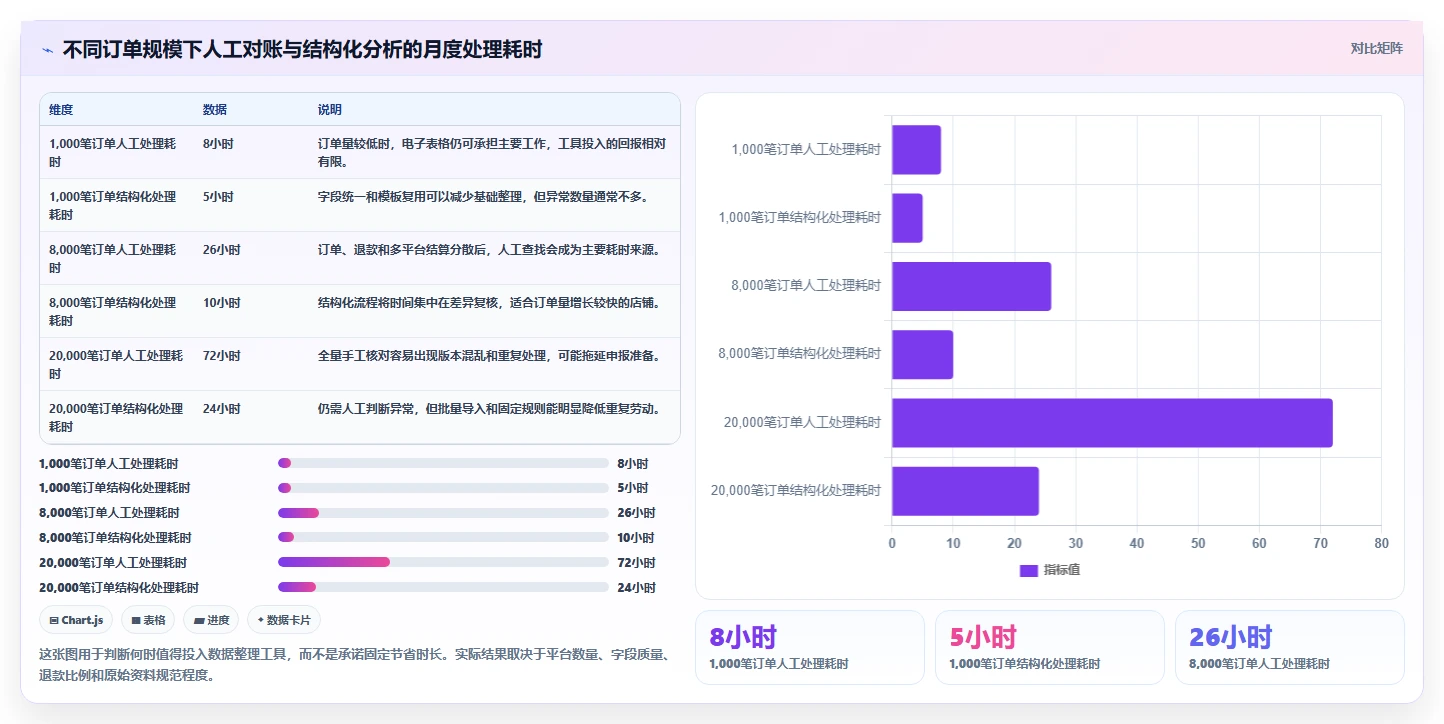Click table cell 72小时
Image resolution: width=1444 pixels, height=724 pixels.
click(x=222, y=356)
